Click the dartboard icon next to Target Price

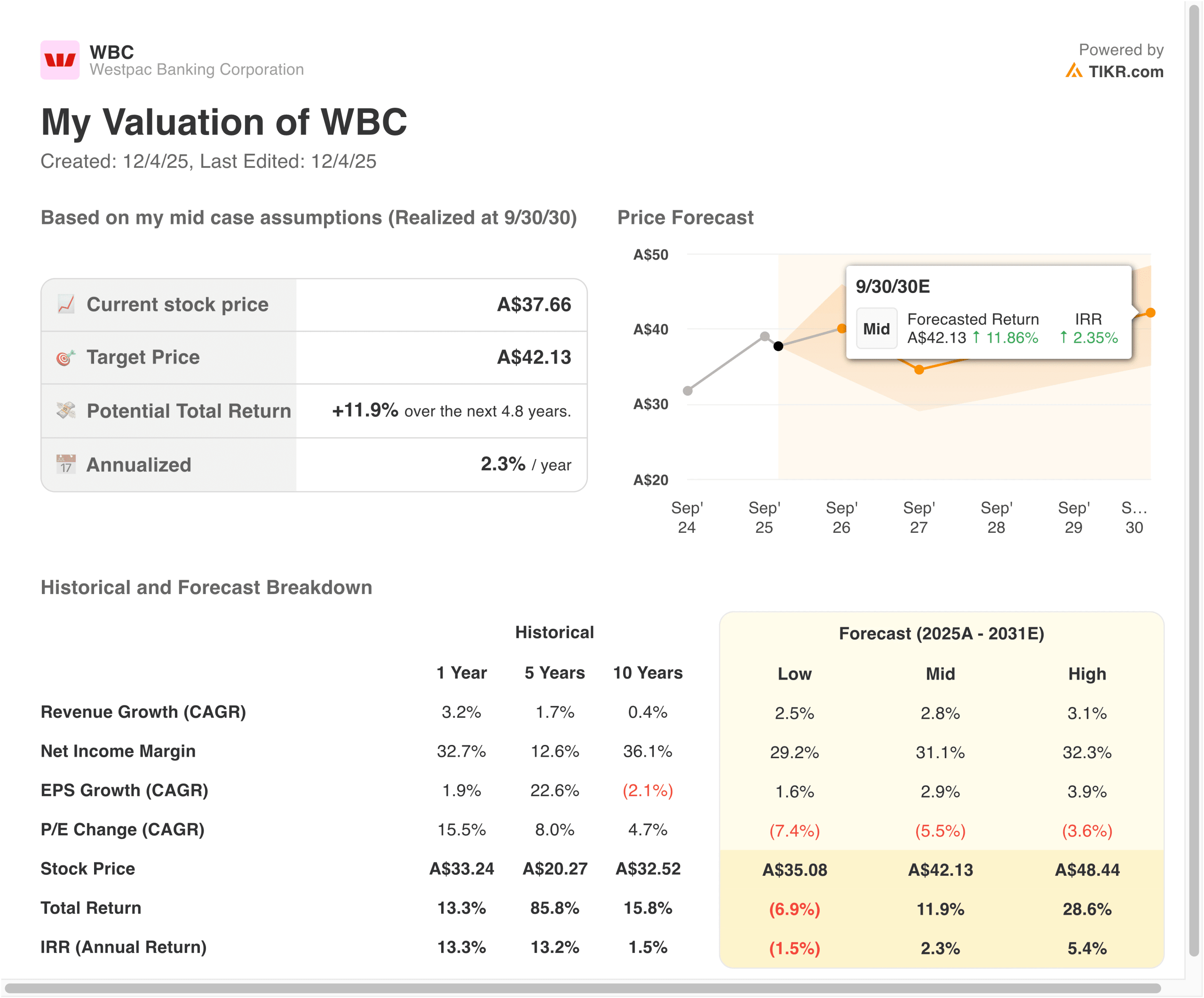click(65, 356)
